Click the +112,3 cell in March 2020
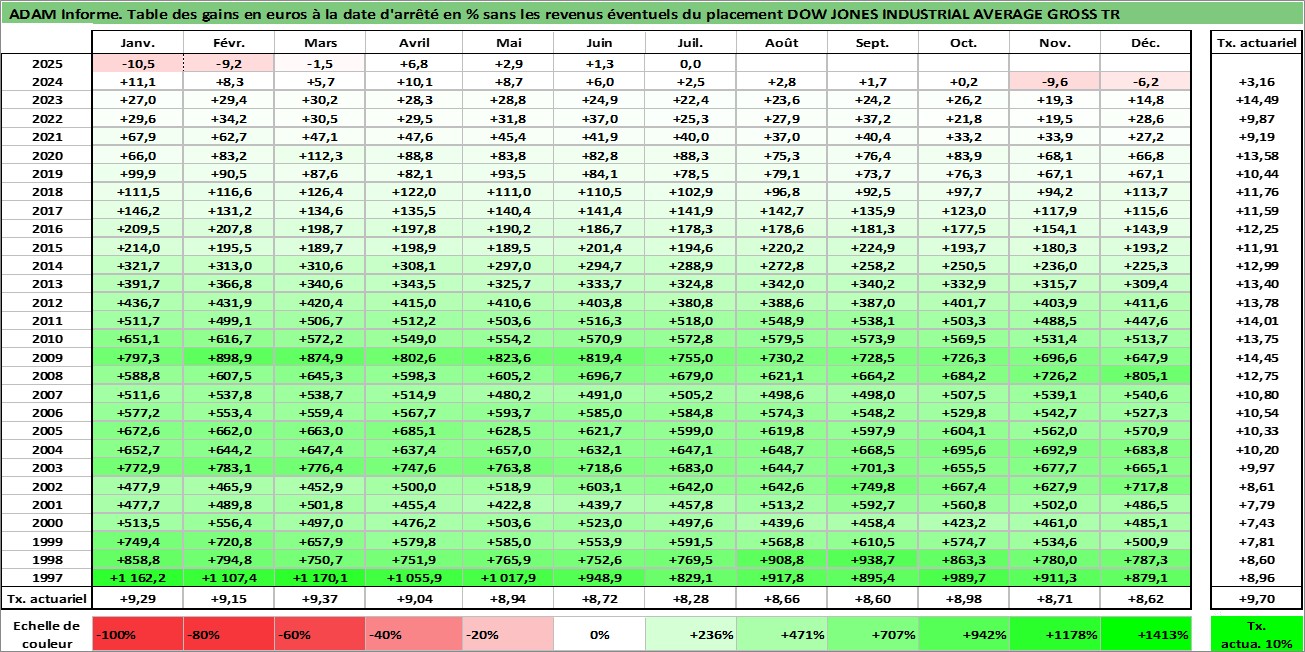The height and width of the screenshot is (652, 1305). pyautogui.click(x=320, y=155)
